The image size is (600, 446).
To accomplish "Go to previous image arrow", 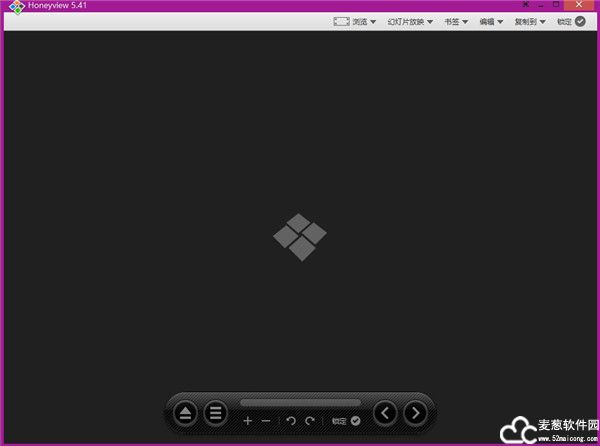I will (x=385, y=413).
